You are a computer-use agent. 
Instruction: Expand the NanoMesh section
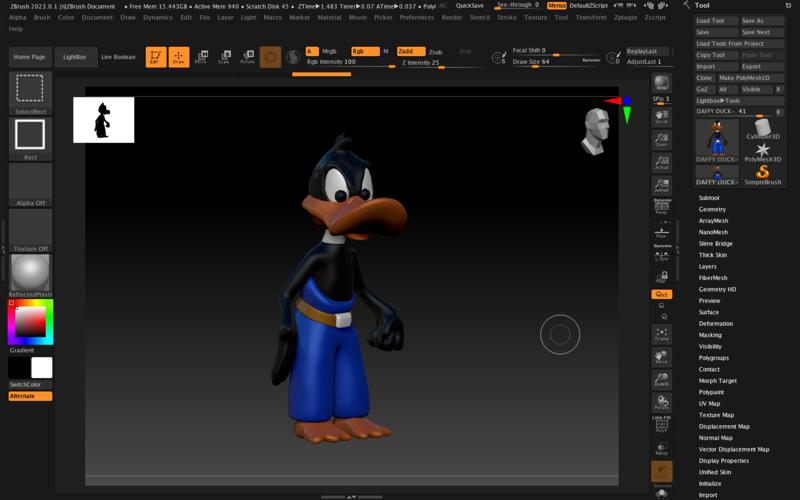(713, 232)
